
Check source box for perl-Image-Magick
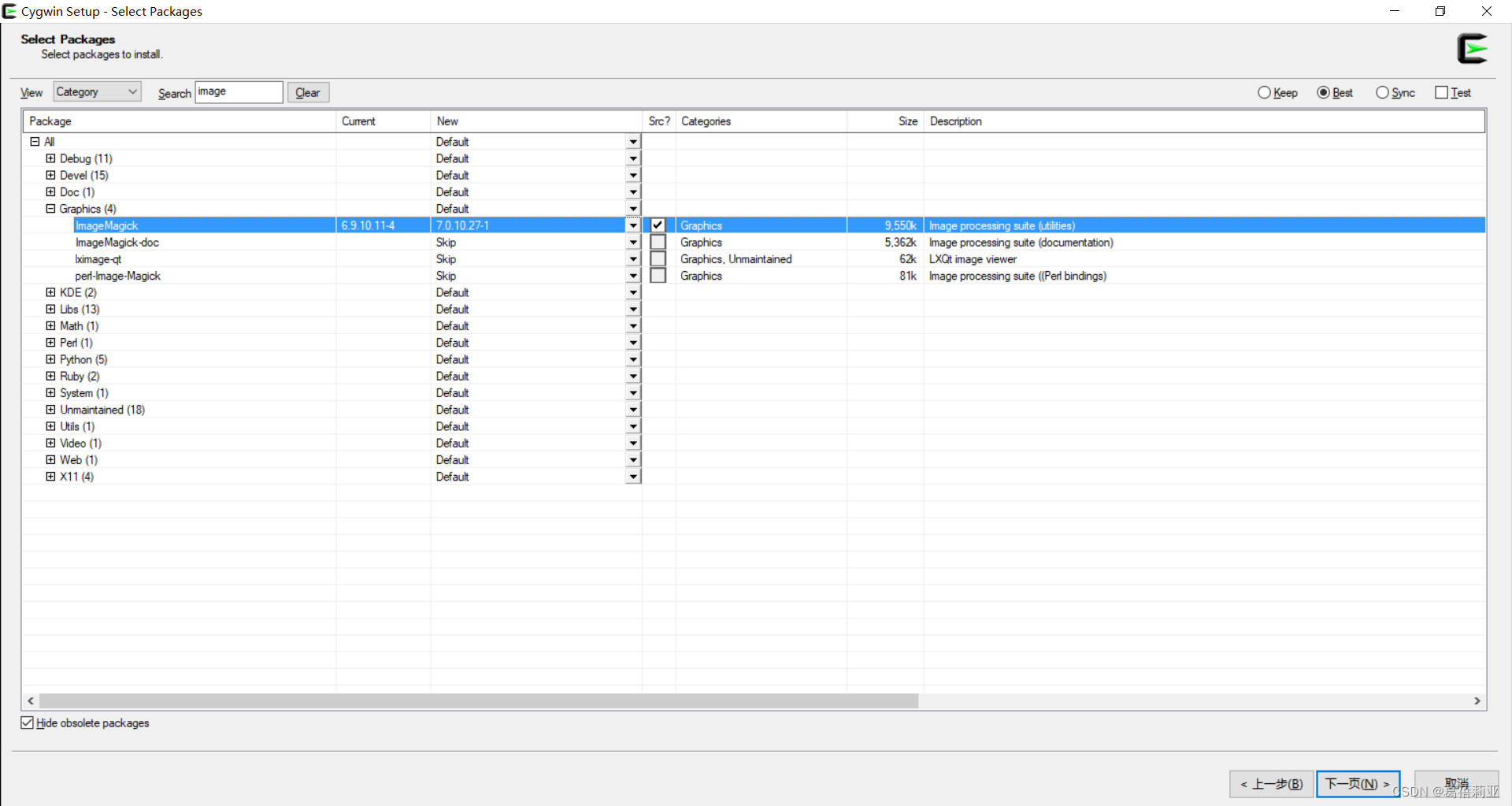tap(658, 276)
